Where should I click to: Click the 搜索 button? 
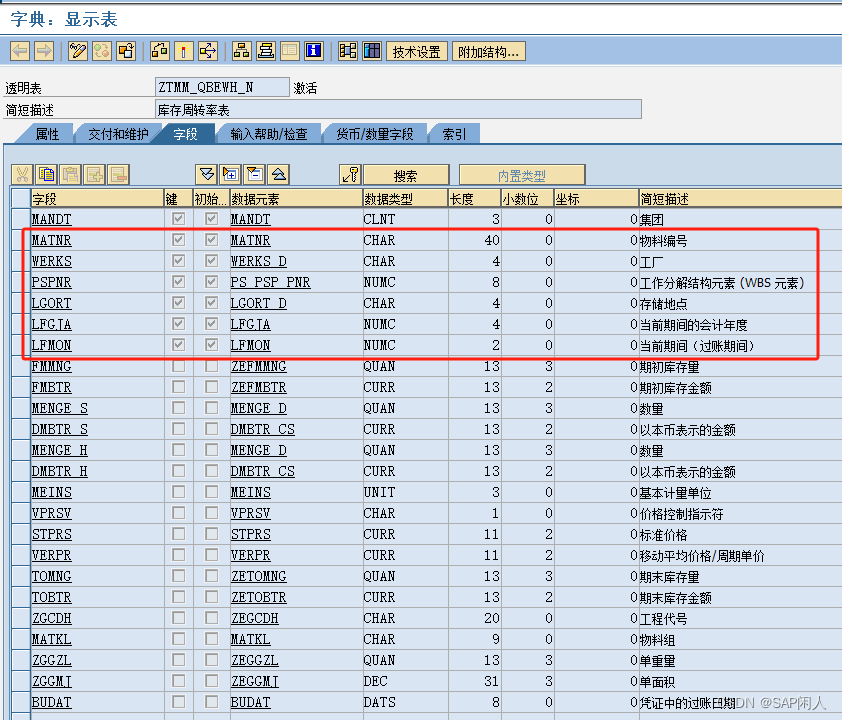pos(406,175)
